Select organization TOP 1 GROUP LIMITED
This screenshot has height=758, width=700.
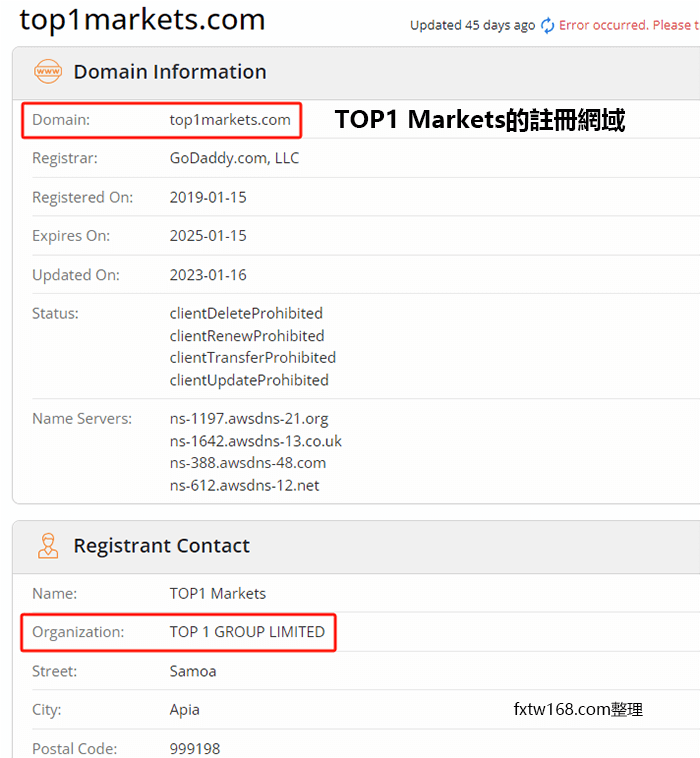coord(247,632)
